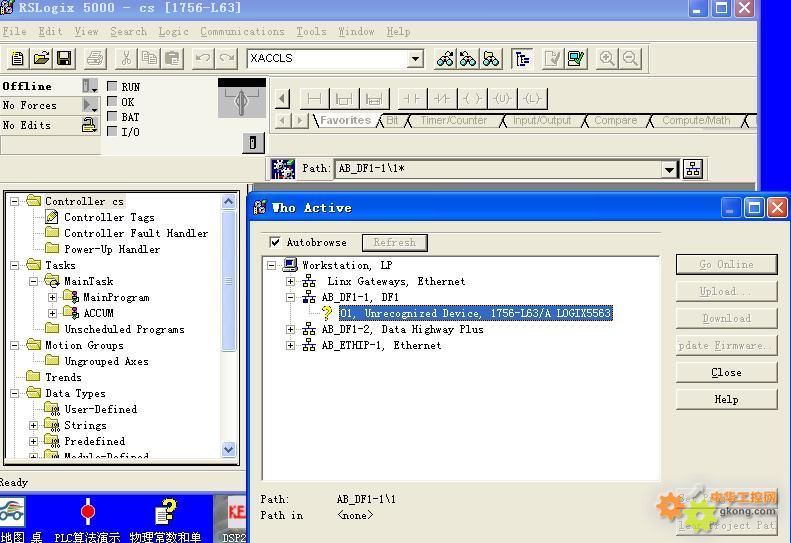Click the Save floppy disk icon
Image resolution: width=791 pixels, height=543 pixels.
[x=64, y=59]
